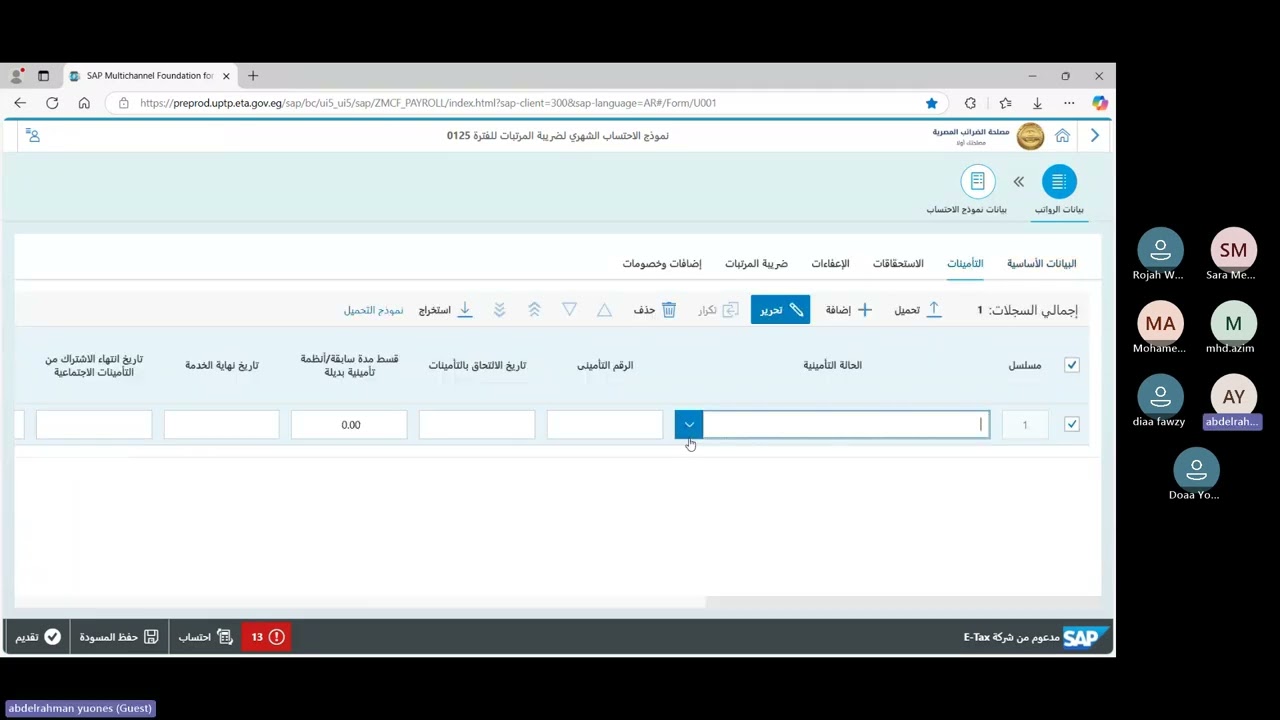
Task: Switch to the الاستحقاقات tab
Action: pyautogui.click(x=898, y=263)
